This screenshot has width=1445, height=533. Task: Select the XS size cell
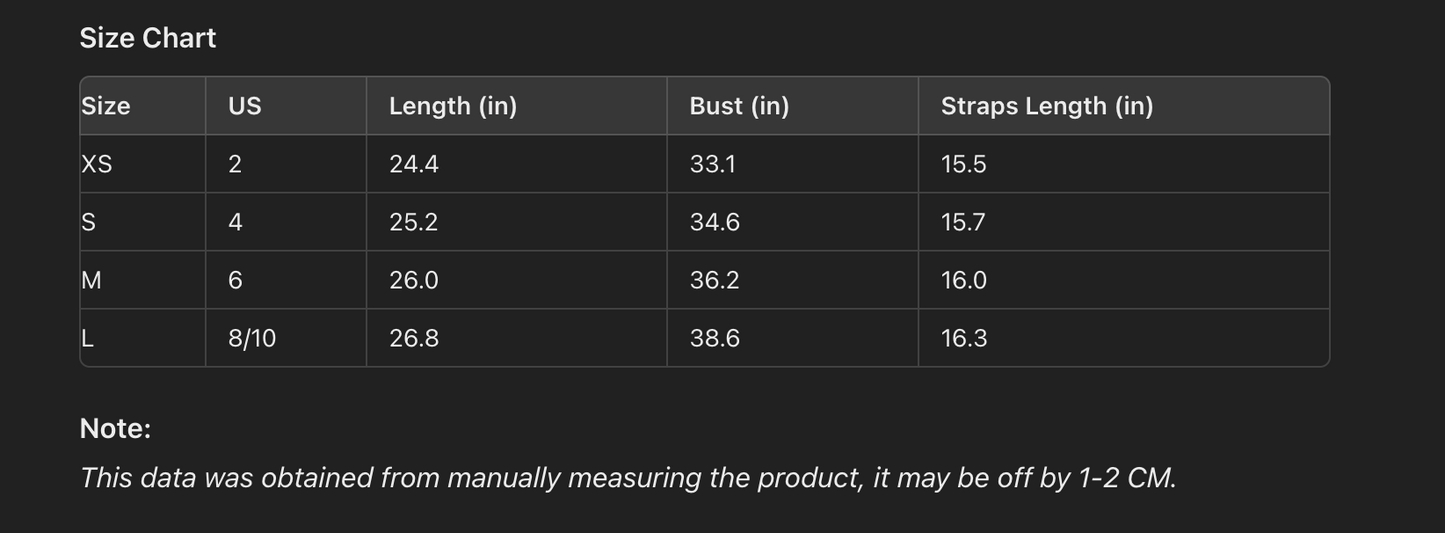click(x=97, y=164)
